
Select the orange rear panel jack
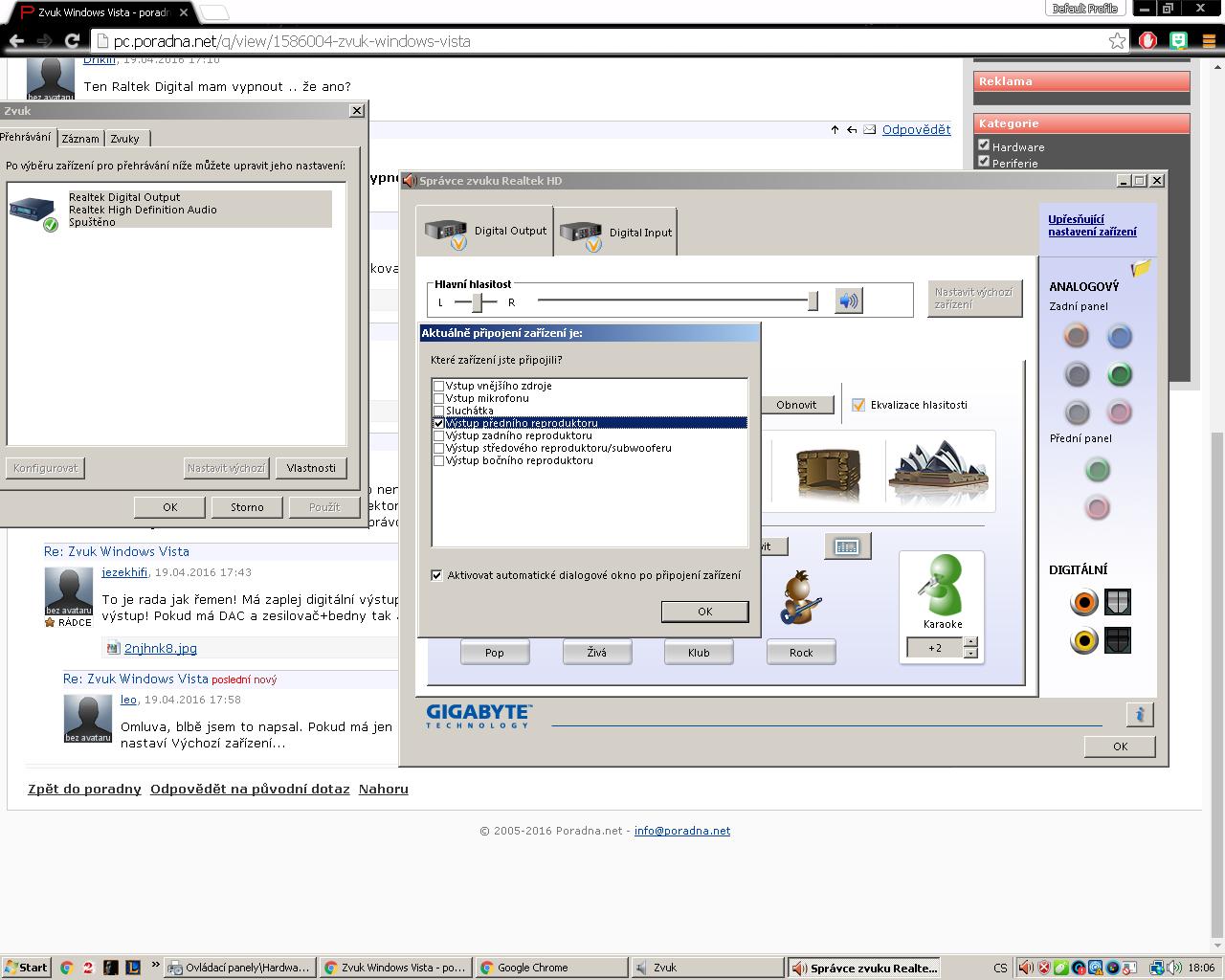pos(1077,335)
